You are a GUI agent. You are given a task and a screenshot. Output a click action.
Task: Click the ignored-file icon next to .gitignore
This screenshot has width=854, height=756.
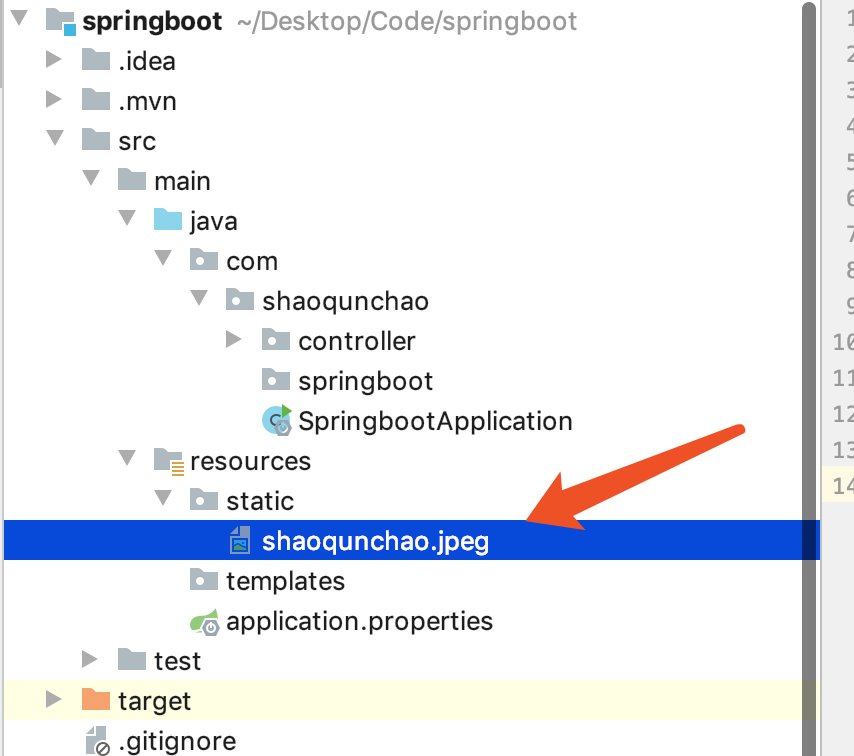(98, 741)
